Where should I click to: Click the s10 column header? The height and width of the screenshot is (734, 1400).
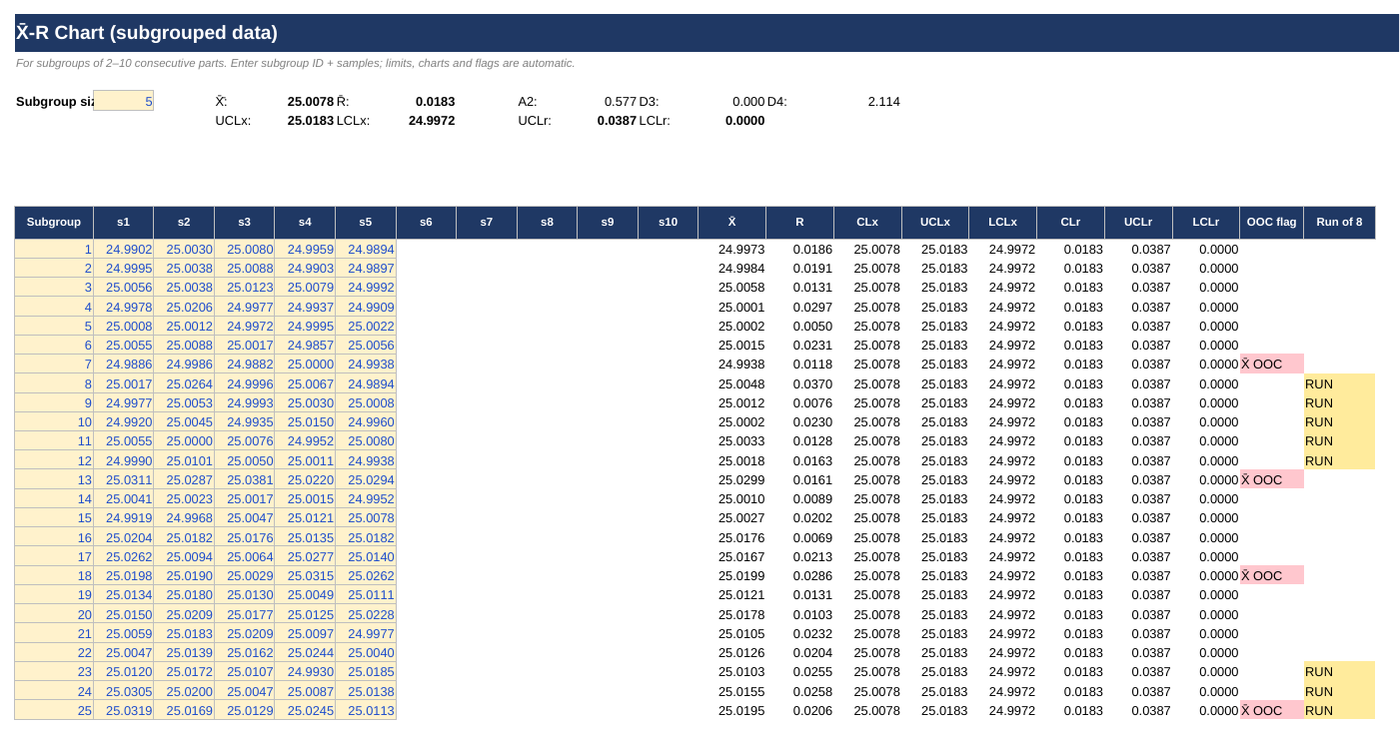[668, 222]
